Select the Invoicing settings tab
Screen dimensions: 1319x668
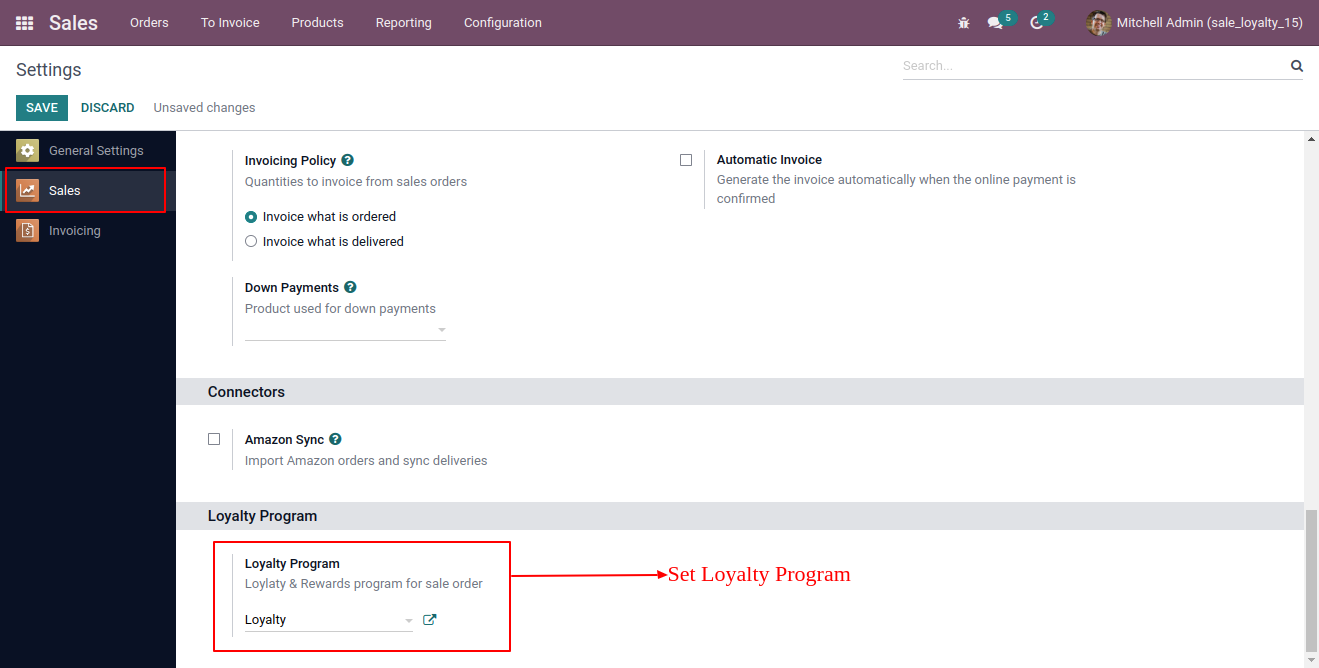(x=88, y=230)
